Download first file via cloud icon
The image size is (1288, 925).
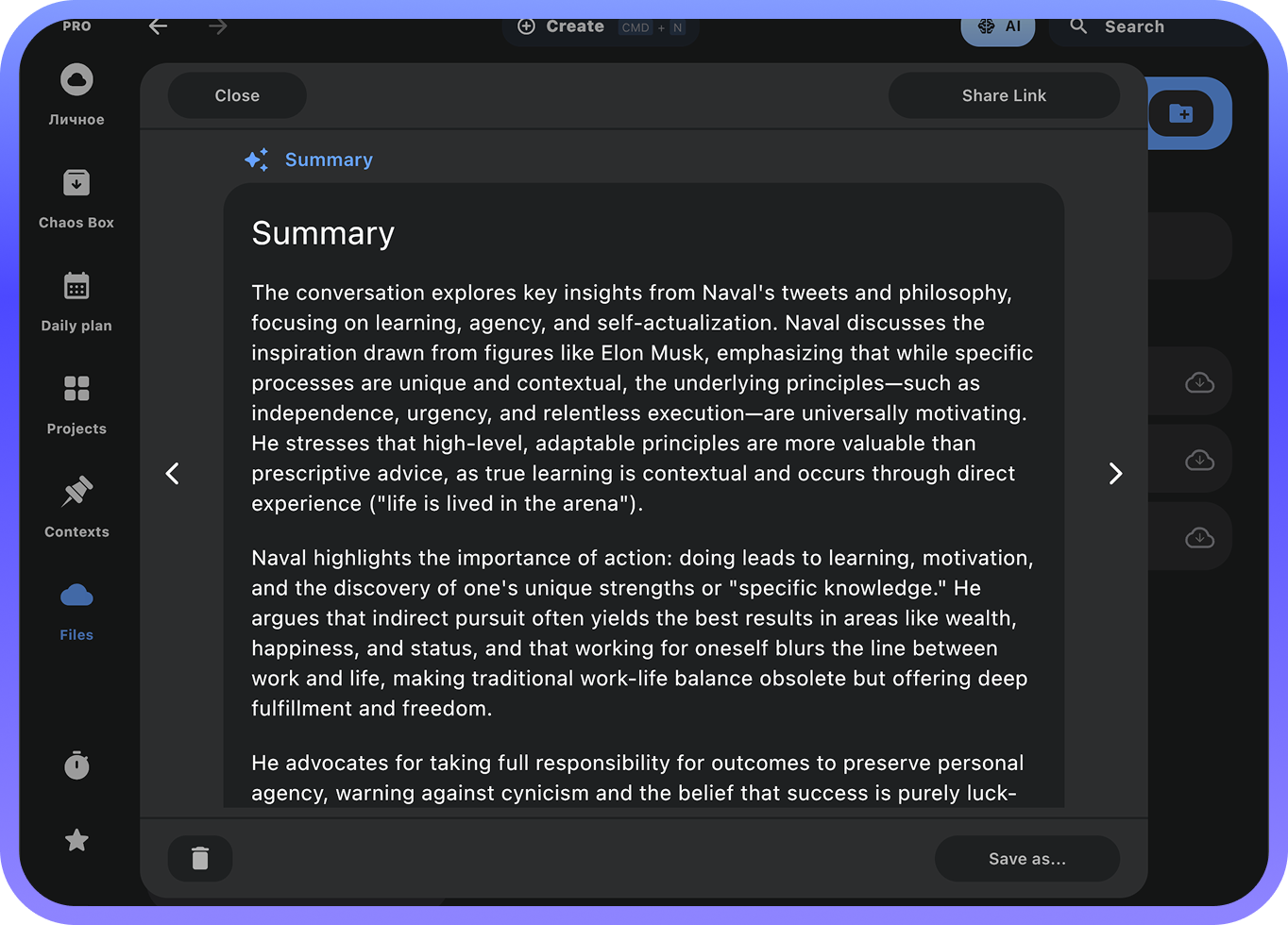click(1199, 382)
